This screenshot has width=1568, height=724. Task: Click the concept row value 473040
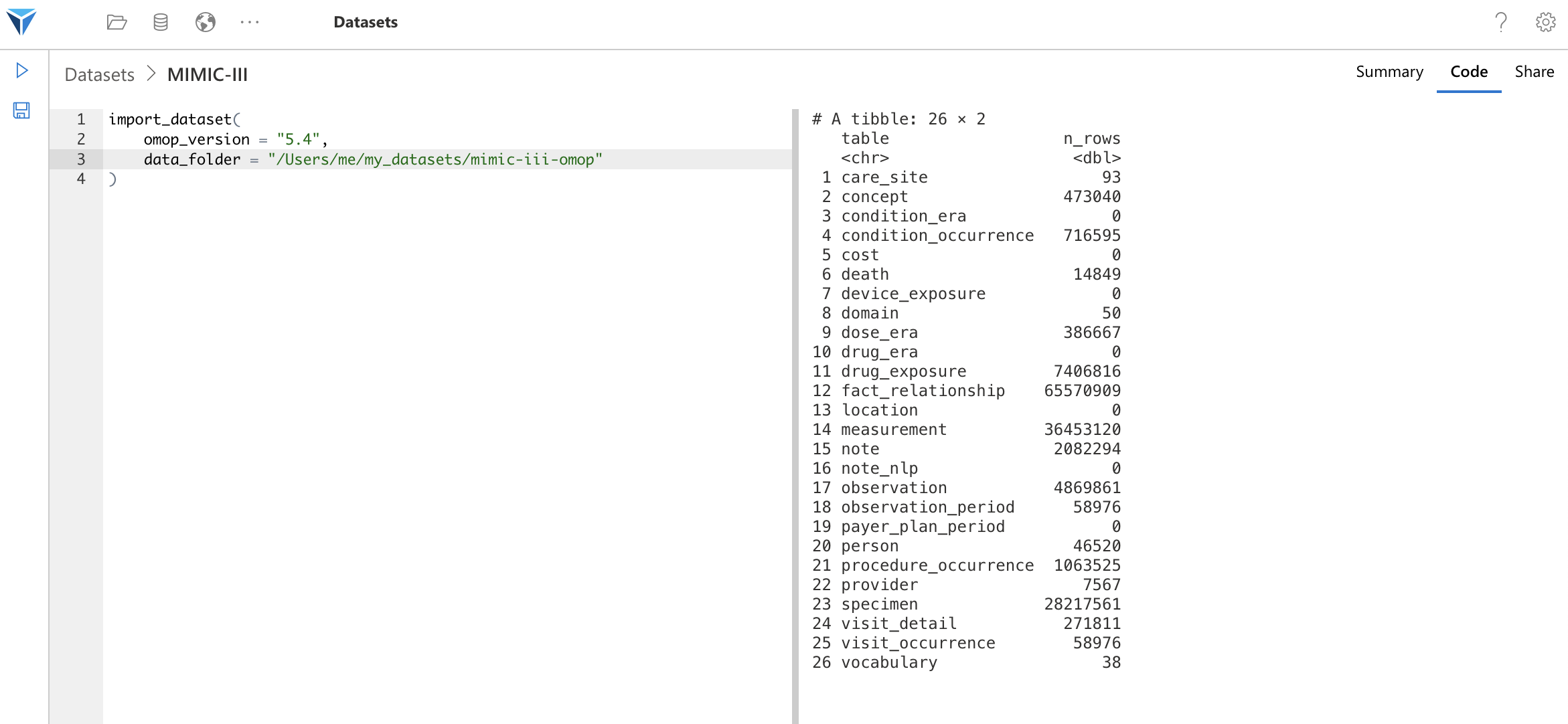pyautogui.click(x=1092, y=197)
